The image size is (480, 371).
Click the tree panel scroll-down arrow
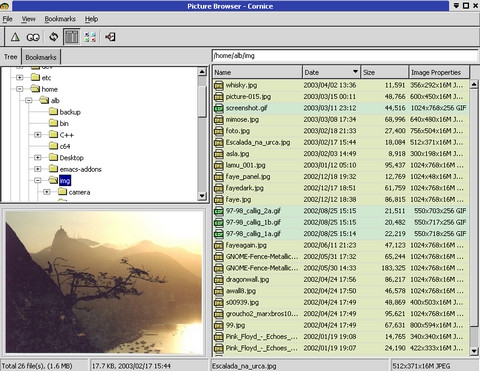pyautogui.click(x=202, y=196)
